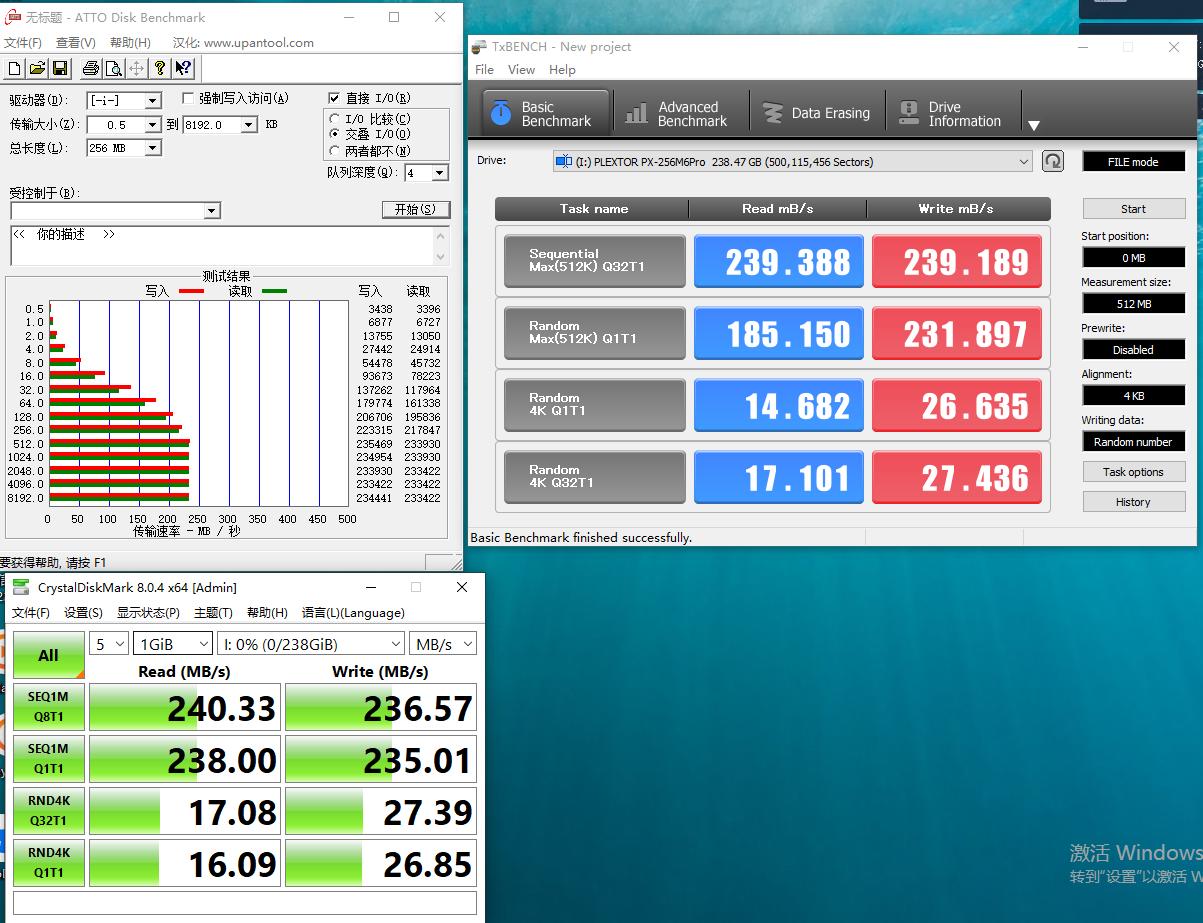Click the Save floppy disk icon in ATTO

click(x=60, y=68)
